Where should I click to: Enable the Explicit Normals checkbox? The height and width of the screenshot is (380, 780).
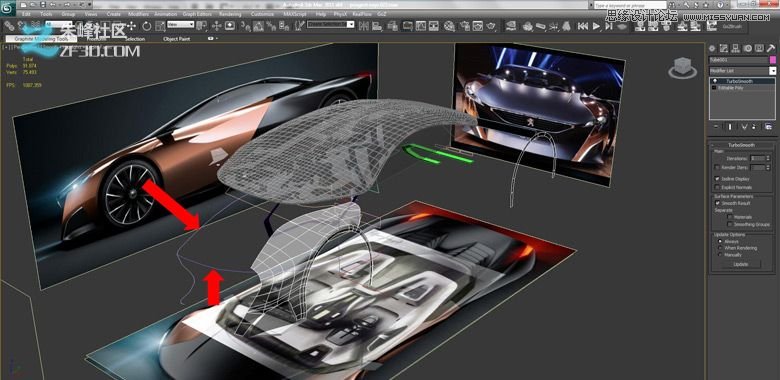pos(717,187)
